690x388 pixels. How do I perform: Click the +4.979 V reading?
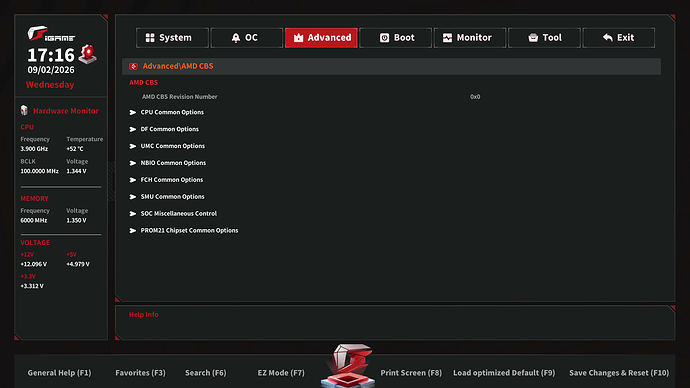coord(78,264)
